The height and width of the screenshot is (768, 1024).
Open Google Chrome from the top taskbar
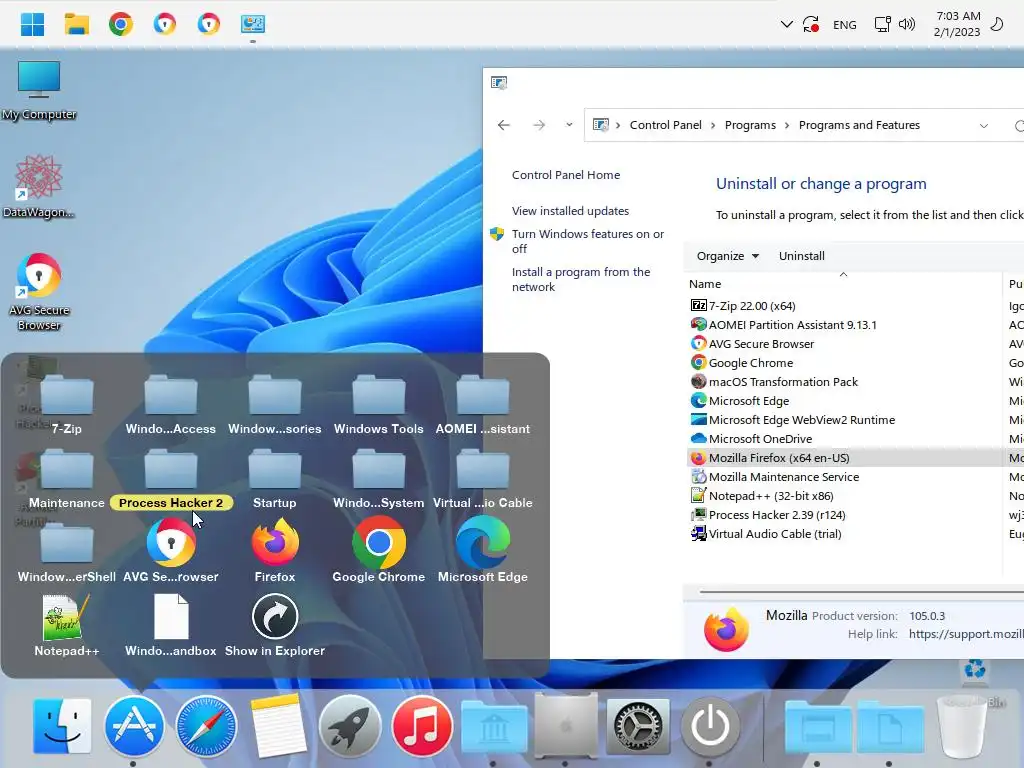121,24
